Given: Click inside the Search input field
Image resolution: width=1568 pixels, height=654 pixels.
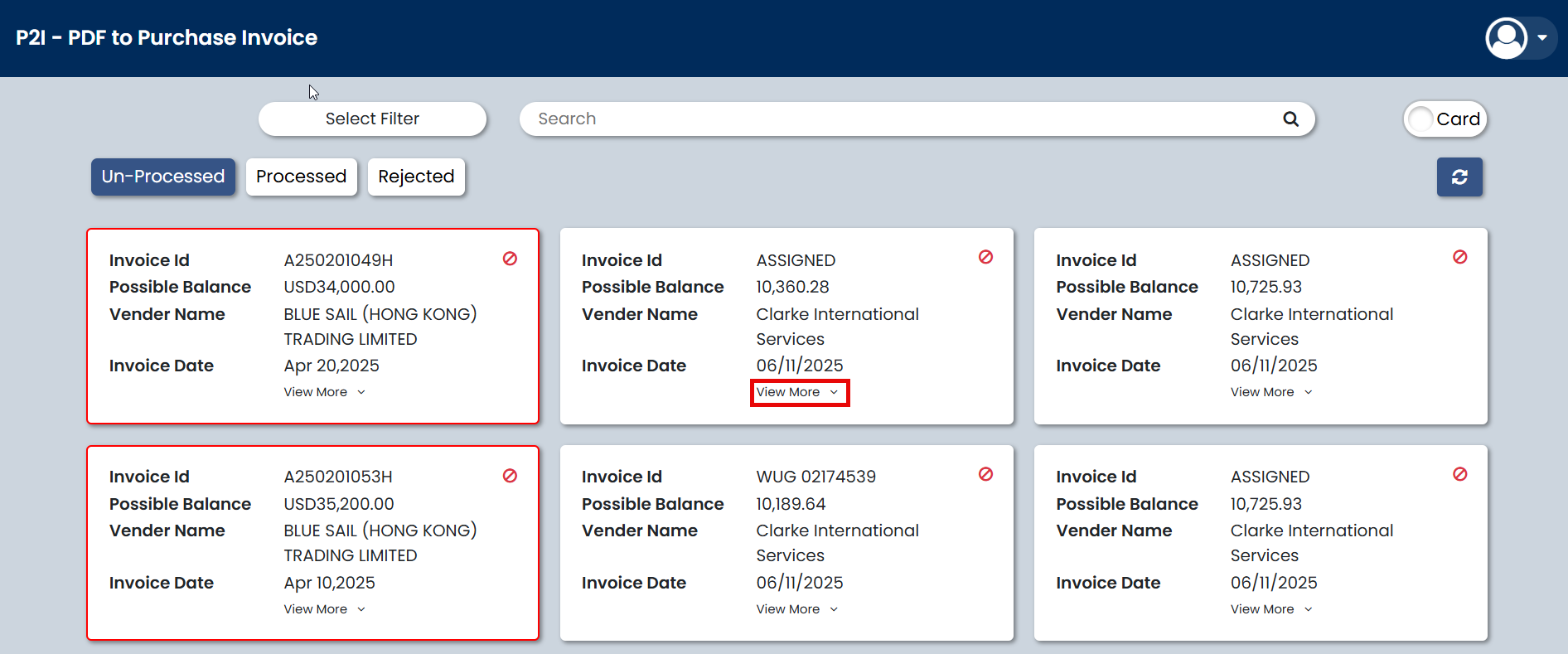Looking at the screenshot, I should click(x=903, y=119).
